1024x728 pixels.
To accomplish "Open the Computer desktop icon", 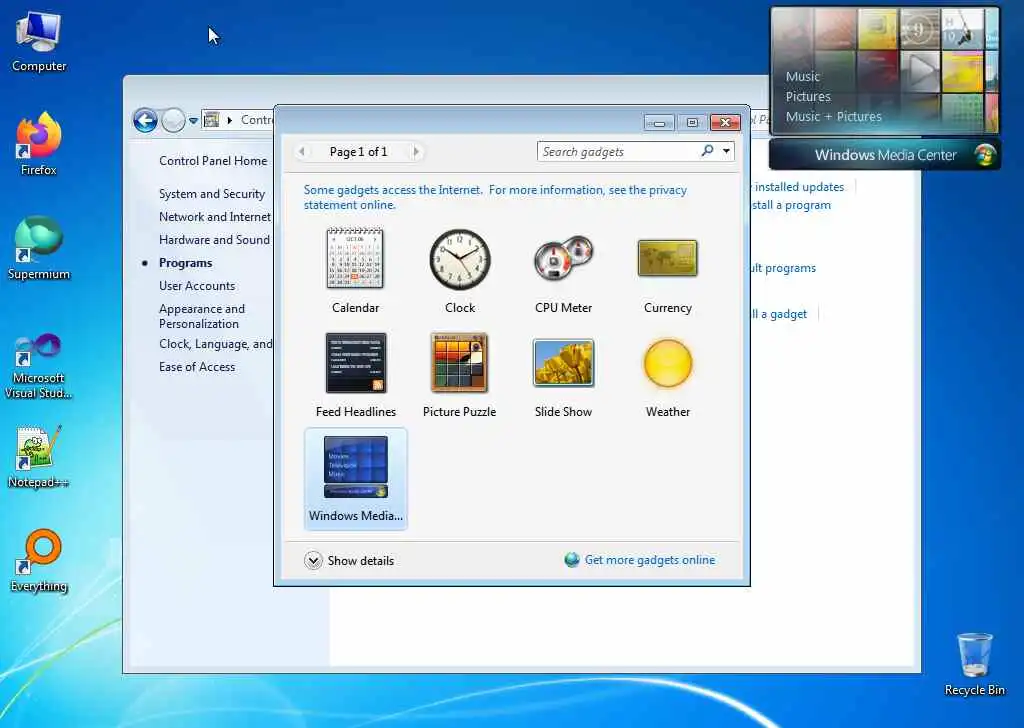I will pyautogui.click(x=39, y=42).
